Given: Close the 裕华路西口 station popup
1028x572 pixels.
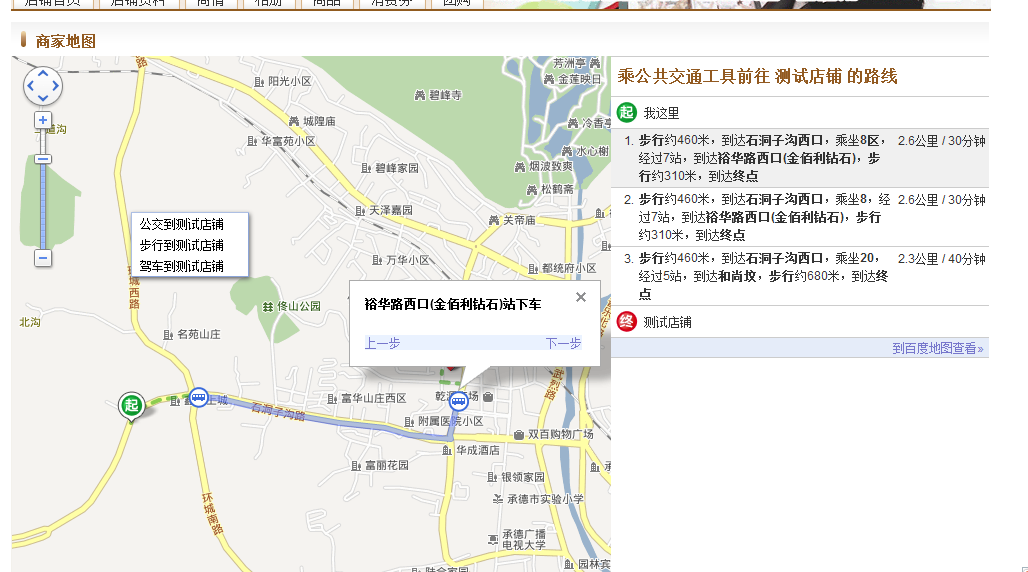Looking at the screenshot, I should pyautogui.click(x=581, y=297).
